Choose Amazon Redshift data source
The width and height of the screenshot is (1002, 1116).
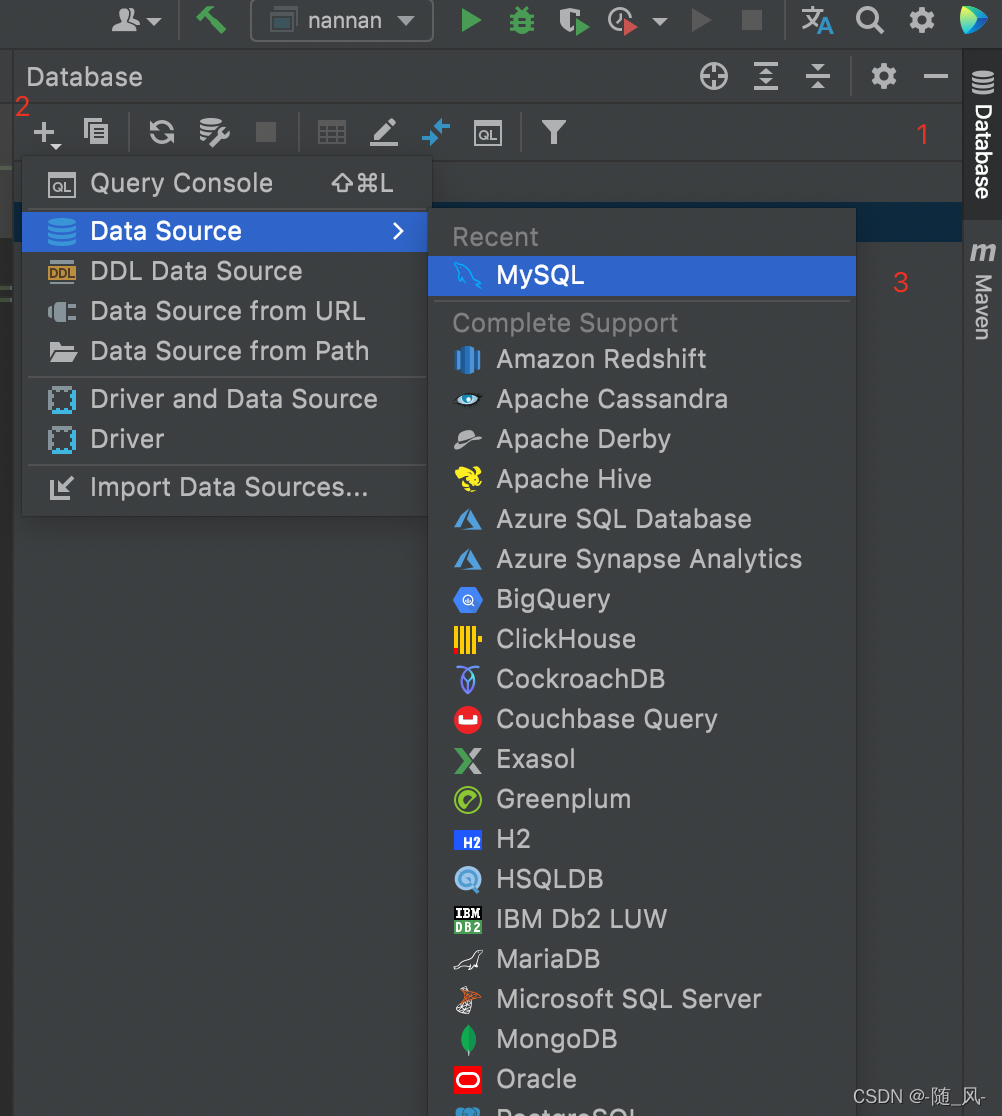click(x=641, y=359)
